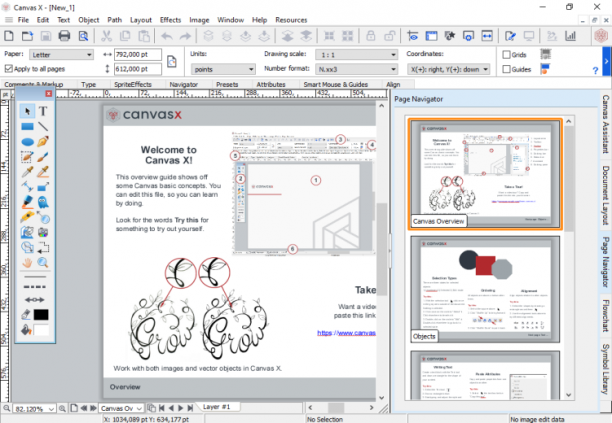Open the Canvas Ov page selector dropdown

[x=121, y=409]
